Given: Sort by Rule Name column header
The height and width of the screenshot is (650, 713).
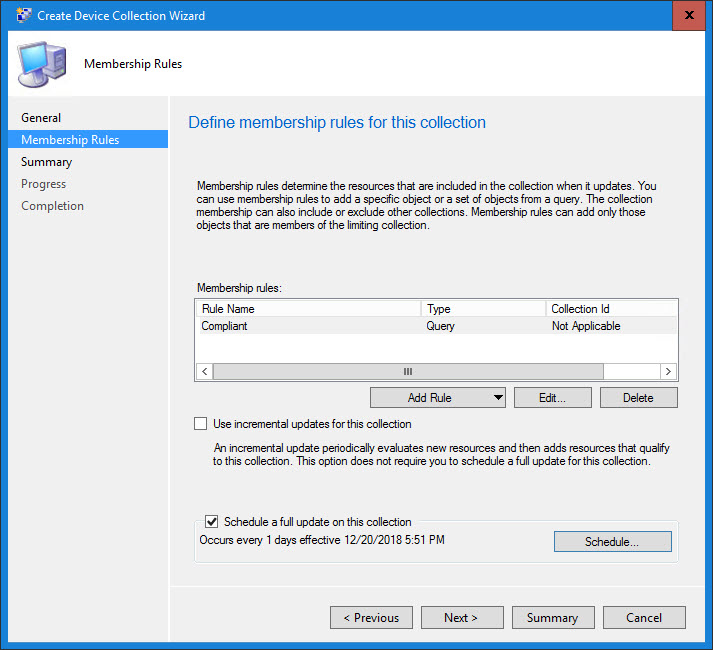Looking at the screenshot, I should pyautogui.click(x=308, y=309).
